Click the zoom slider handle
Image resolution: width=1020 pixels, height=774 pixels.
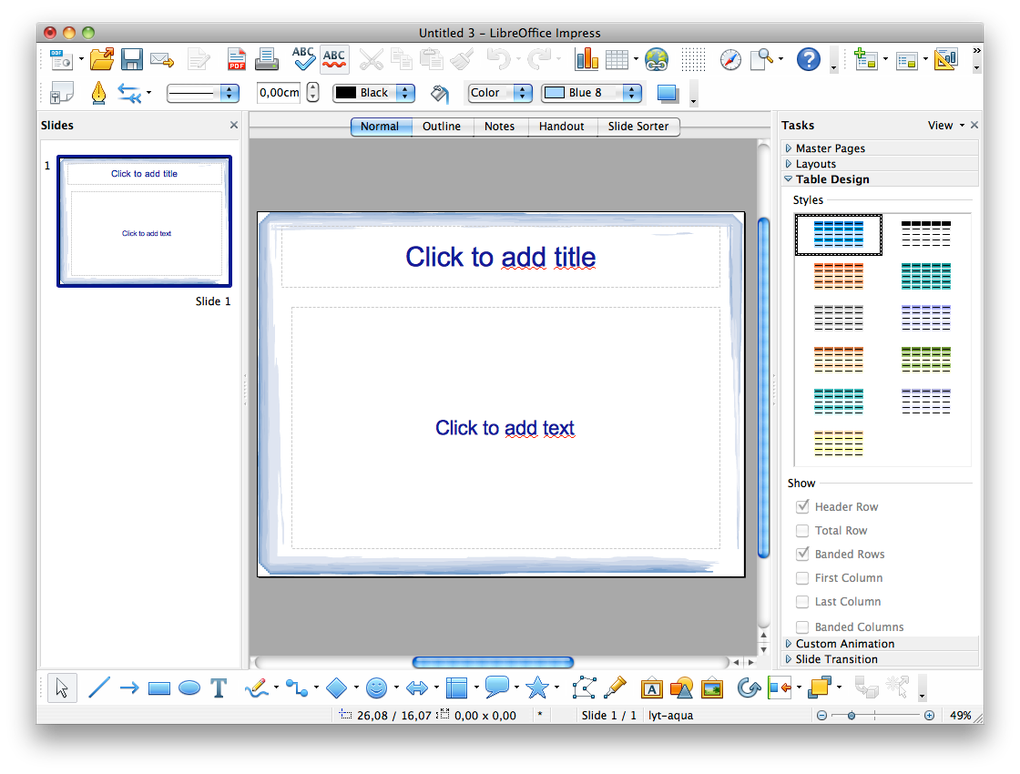[x=852, y=715]
